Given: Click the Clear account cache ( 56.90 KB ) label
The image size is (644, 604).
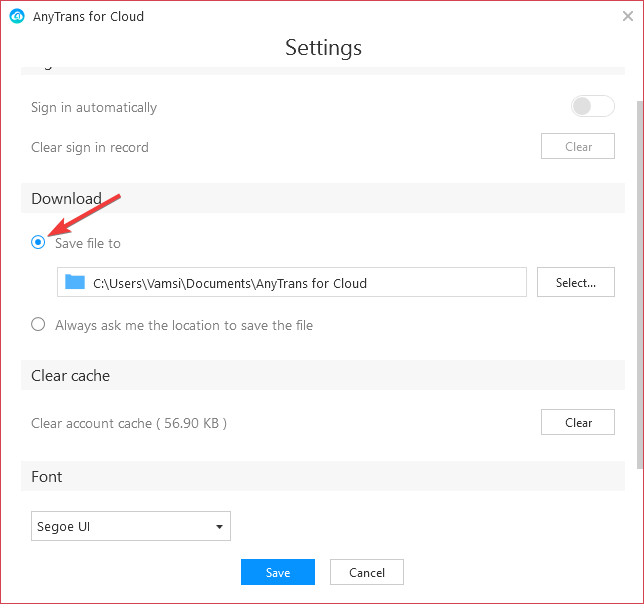Looking at the screenshot, I should click(129, 423).
